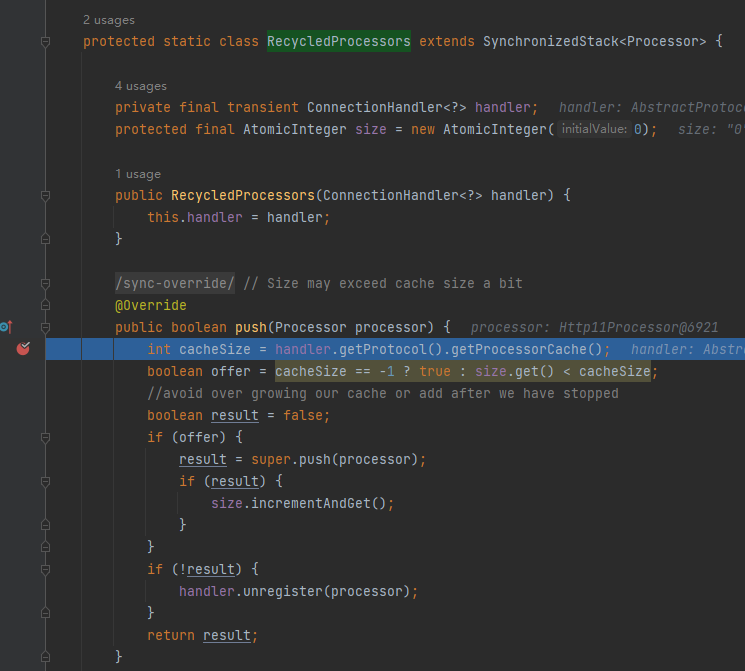
Task: Click AtomicInteger type in size field declaration
Action: pos(295,129)
